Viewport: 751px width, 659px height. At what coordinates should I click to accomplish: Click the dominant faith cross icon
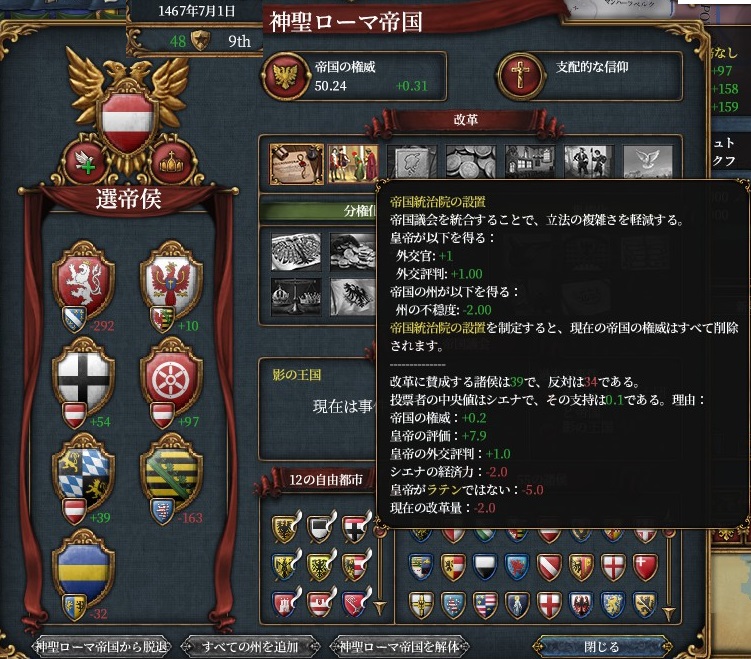(x=521, y=77)
